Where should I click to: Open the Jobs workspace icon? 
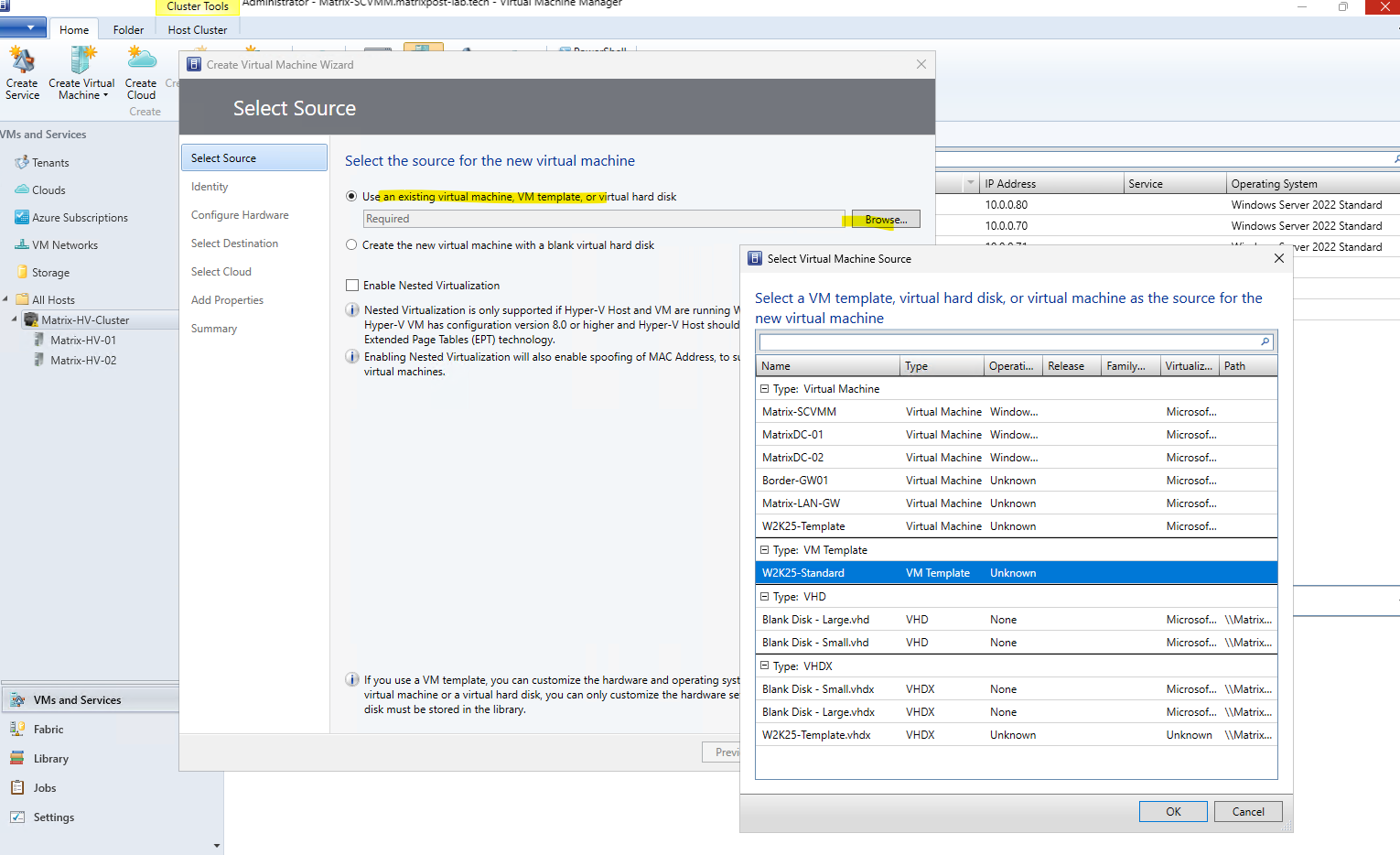[17, 788]
